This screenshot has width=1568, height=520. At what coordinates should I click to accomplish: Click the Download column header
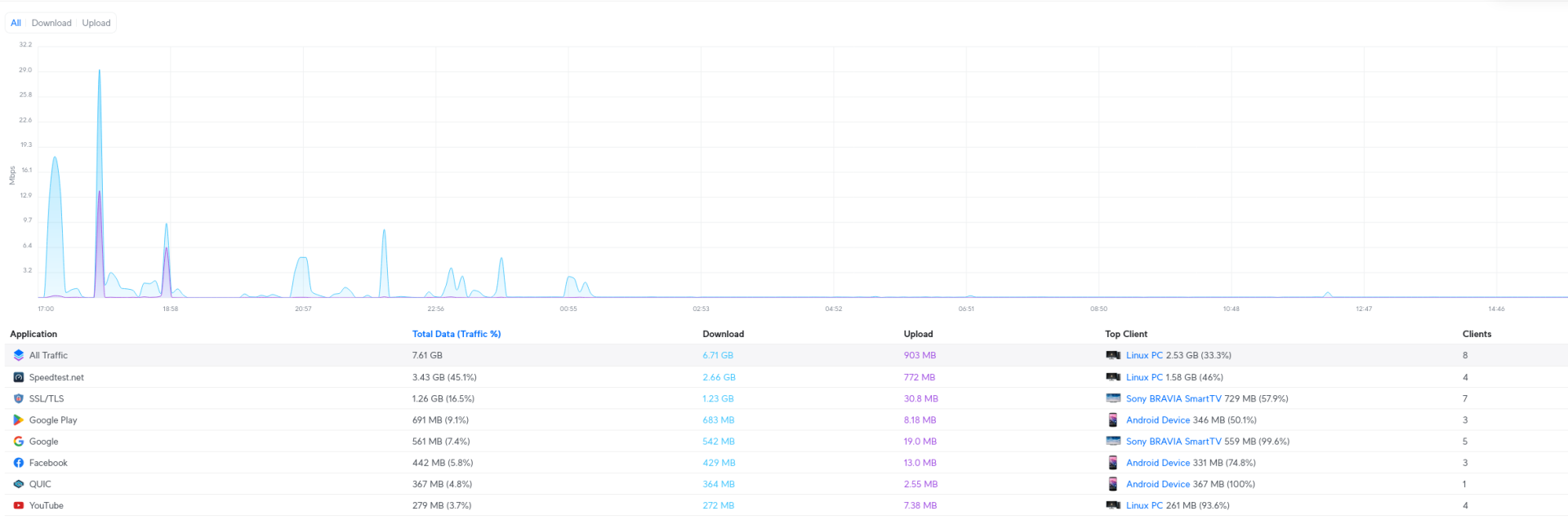723,334
